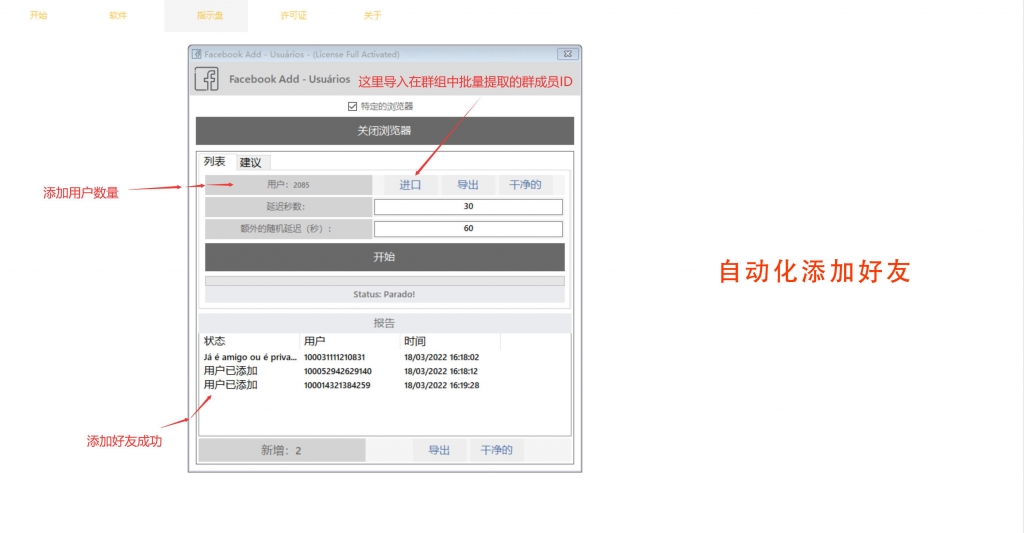Click the 状态 column header

pyautogui.click(x=249, y=341)
